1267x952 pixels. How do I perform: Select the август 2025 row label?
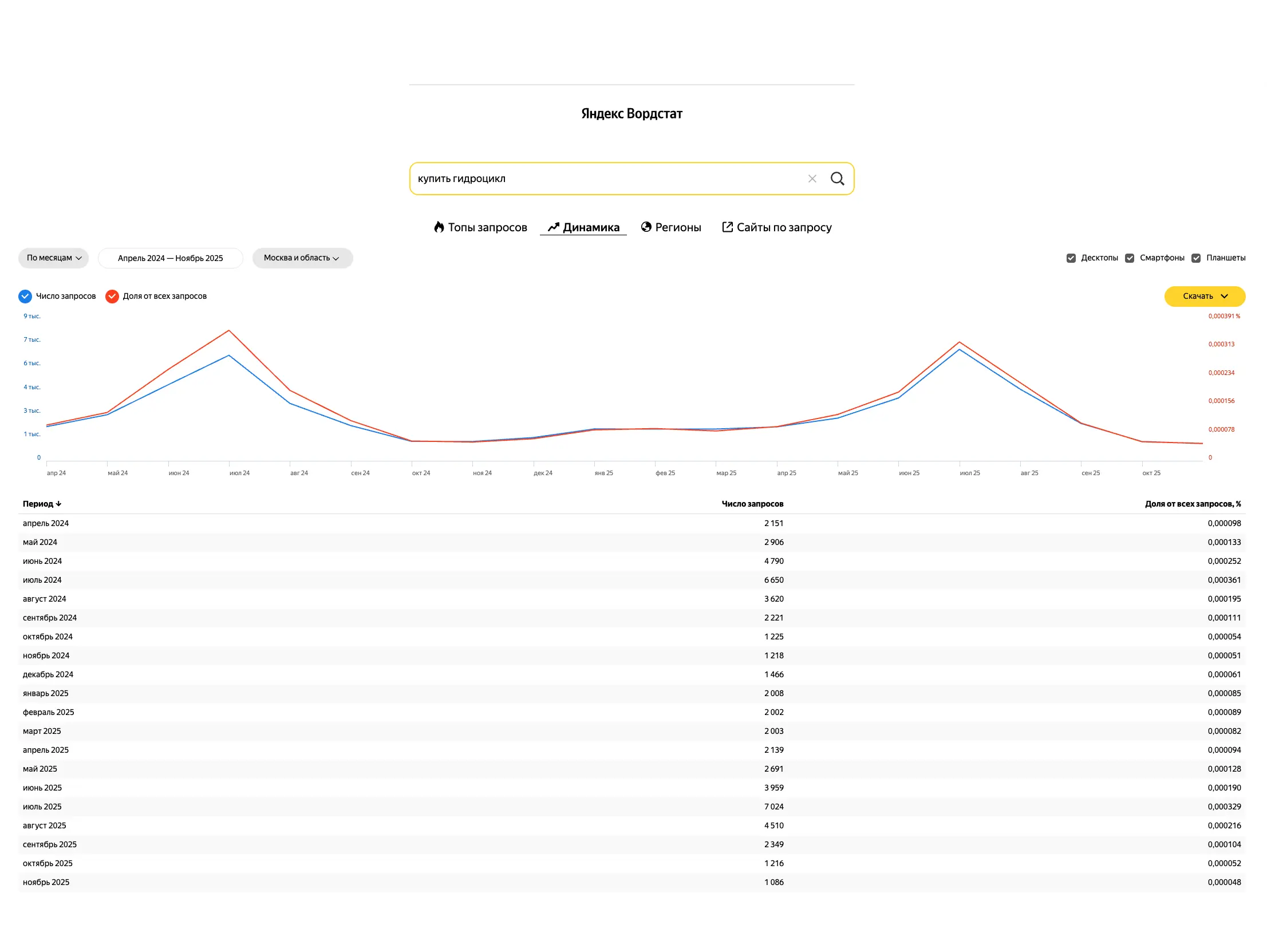tap(45, 826)
